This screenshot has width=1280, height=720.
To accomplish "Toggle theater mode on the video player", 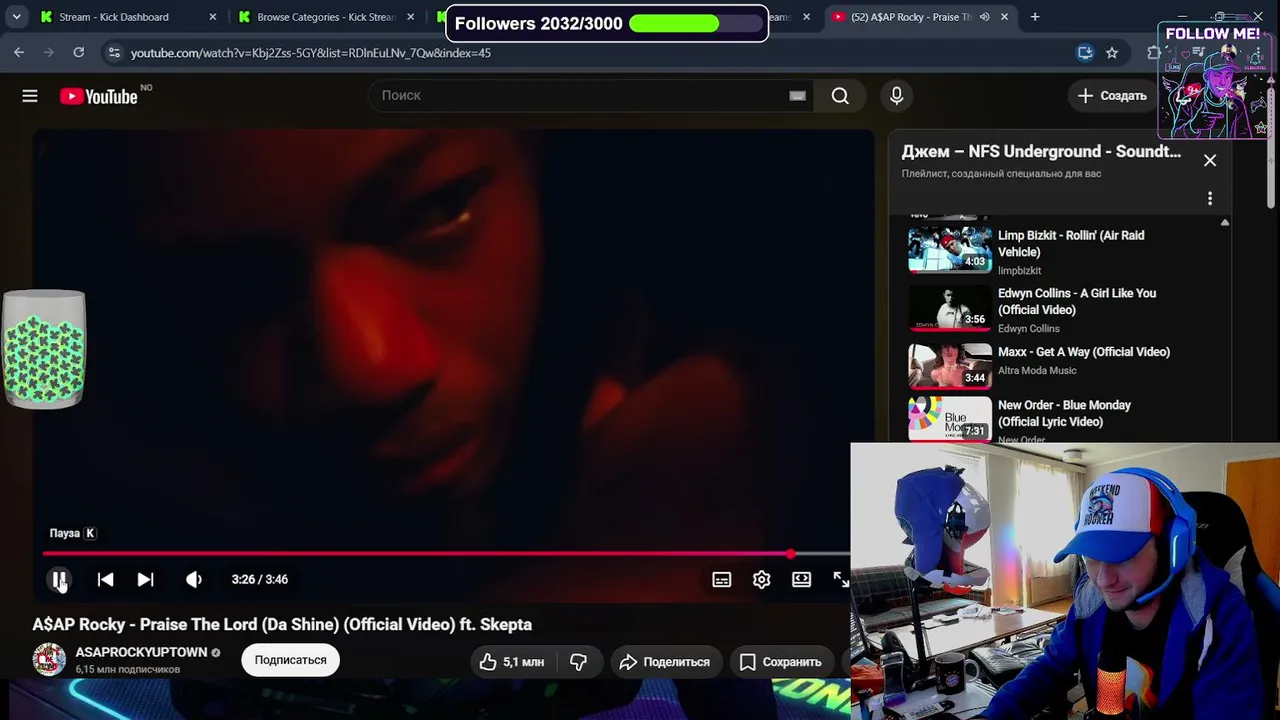I will (x=801, y=579).
